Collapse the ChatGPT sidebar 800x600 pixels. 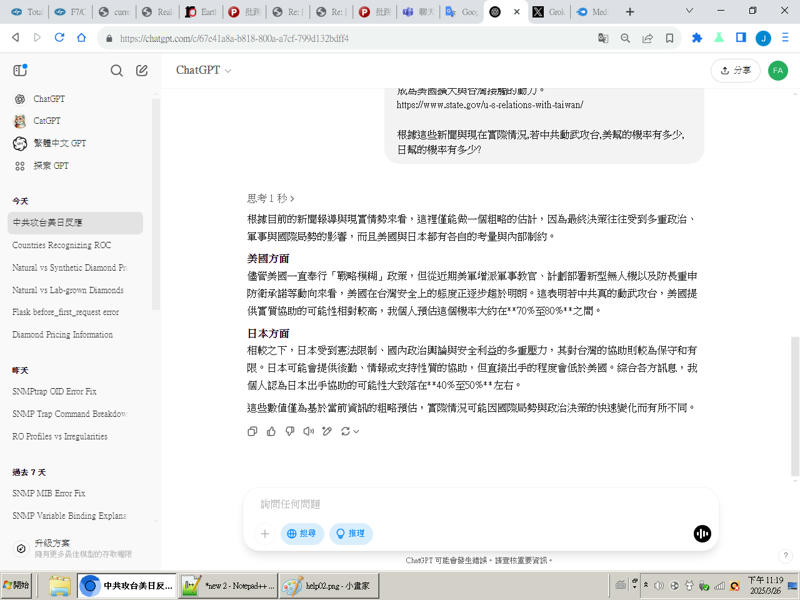click(x=20, y=71)
